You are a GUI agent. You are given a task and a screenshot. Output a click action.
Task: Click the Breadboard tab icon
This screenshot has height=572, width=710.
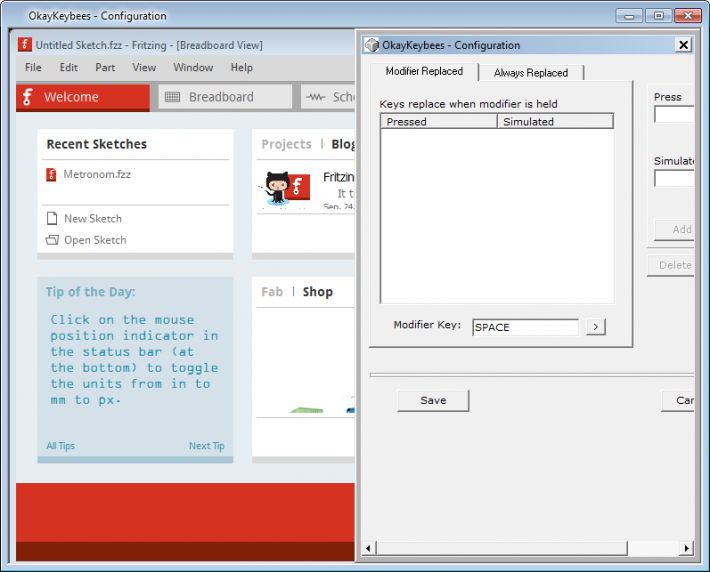(173, 97)
